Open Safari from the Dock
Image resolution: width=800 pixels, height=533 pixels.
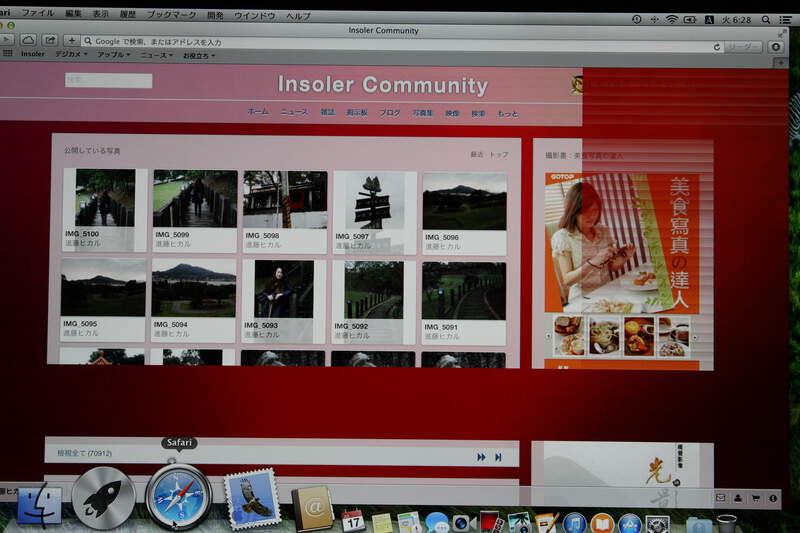tap(179, 497)
